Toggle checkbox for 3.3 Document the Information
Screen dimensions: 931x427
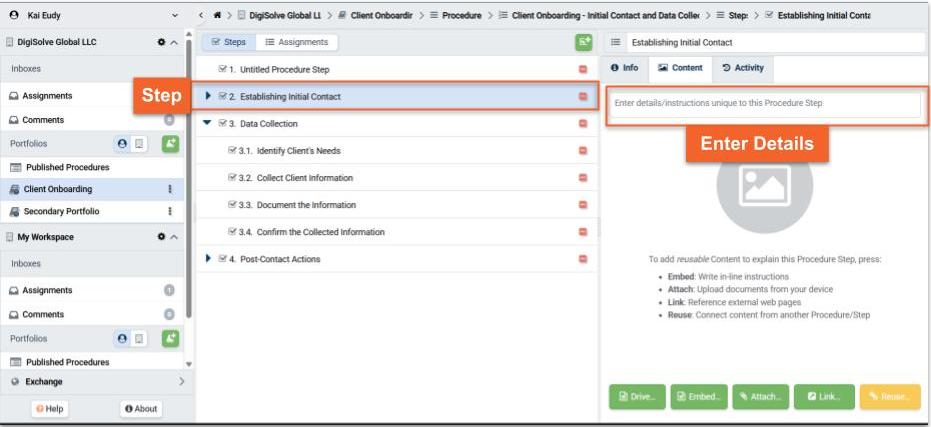[232, 205]
